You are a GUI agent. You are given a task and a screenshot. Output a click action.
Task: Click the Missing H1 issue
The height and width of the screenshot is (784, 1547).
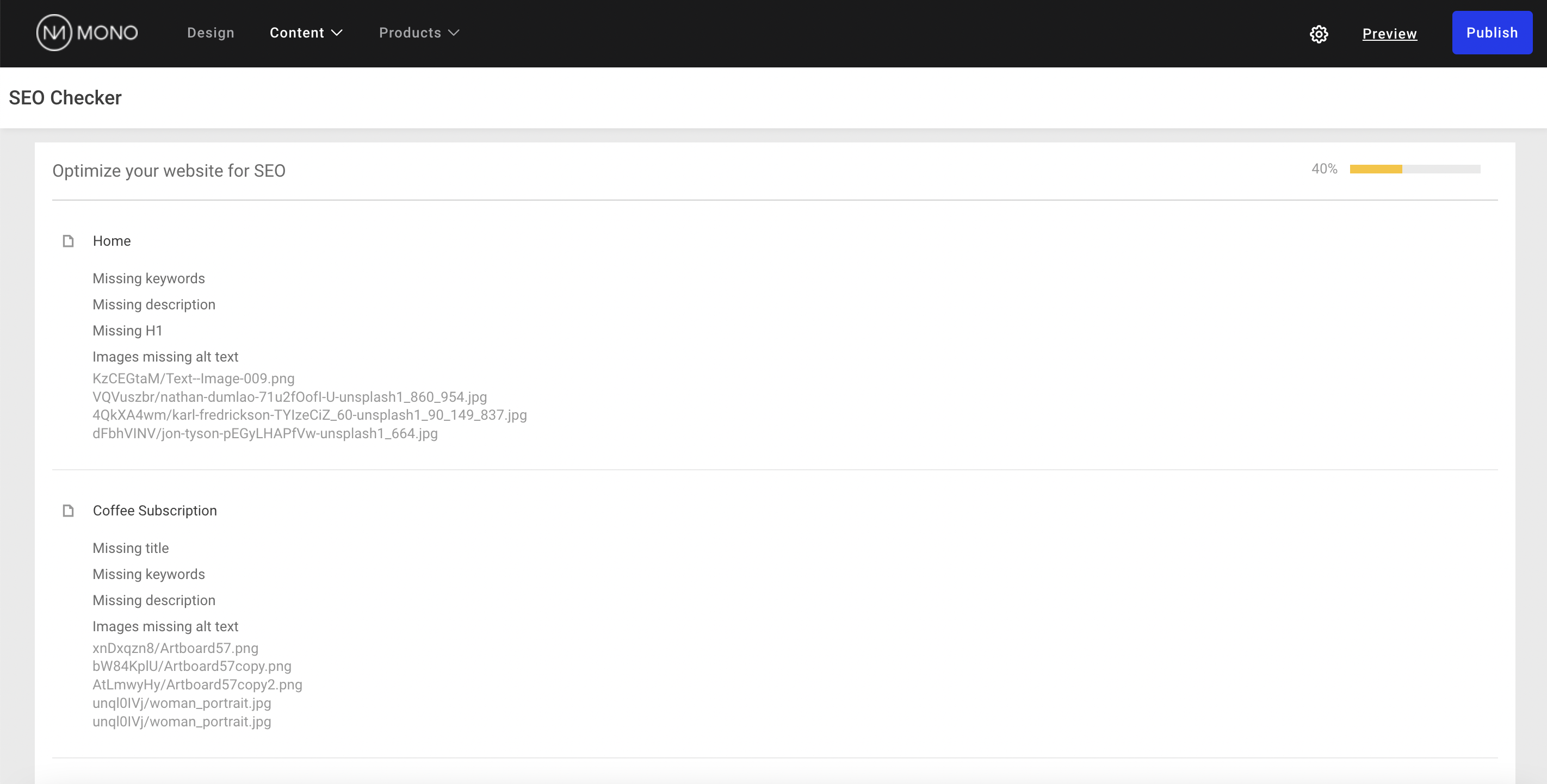coord(127,330)
